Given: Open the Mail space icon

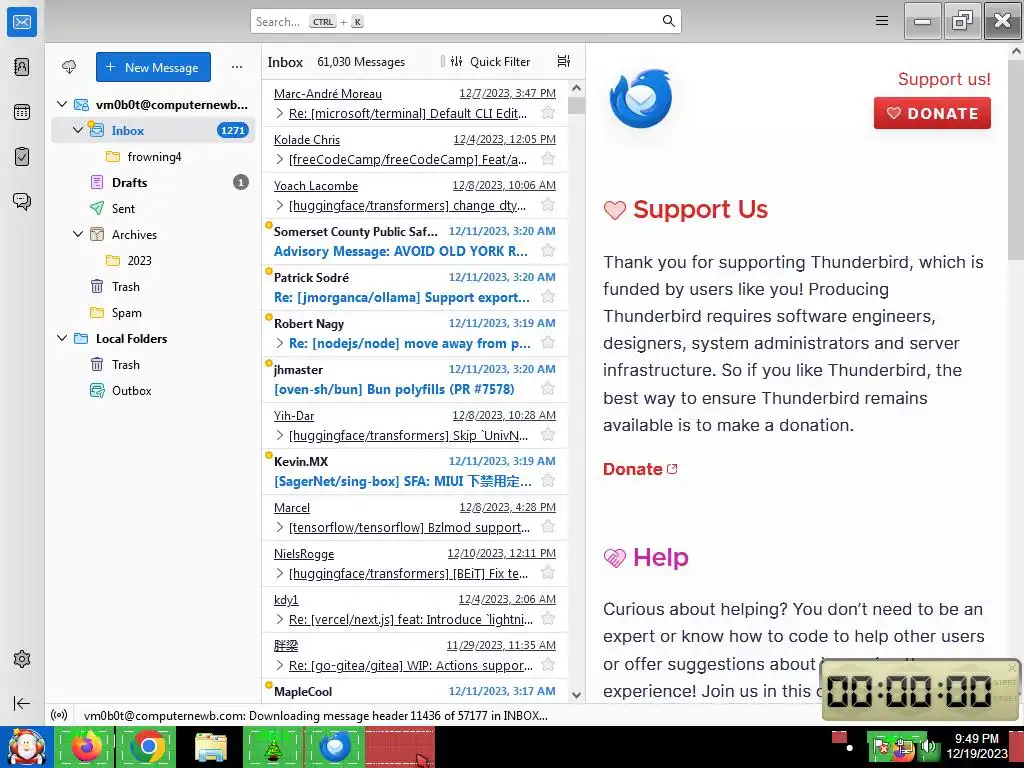Looking at the screenshot, I should [22, 22].
